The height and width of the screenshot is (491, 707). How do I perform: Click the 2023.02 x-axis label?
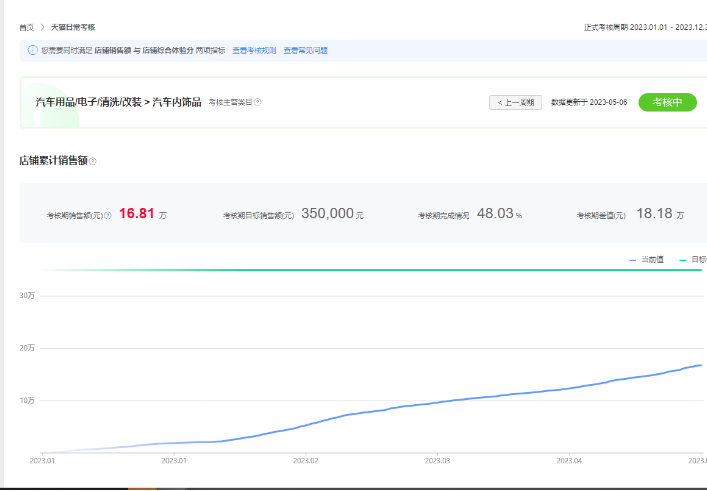point(306,461)
